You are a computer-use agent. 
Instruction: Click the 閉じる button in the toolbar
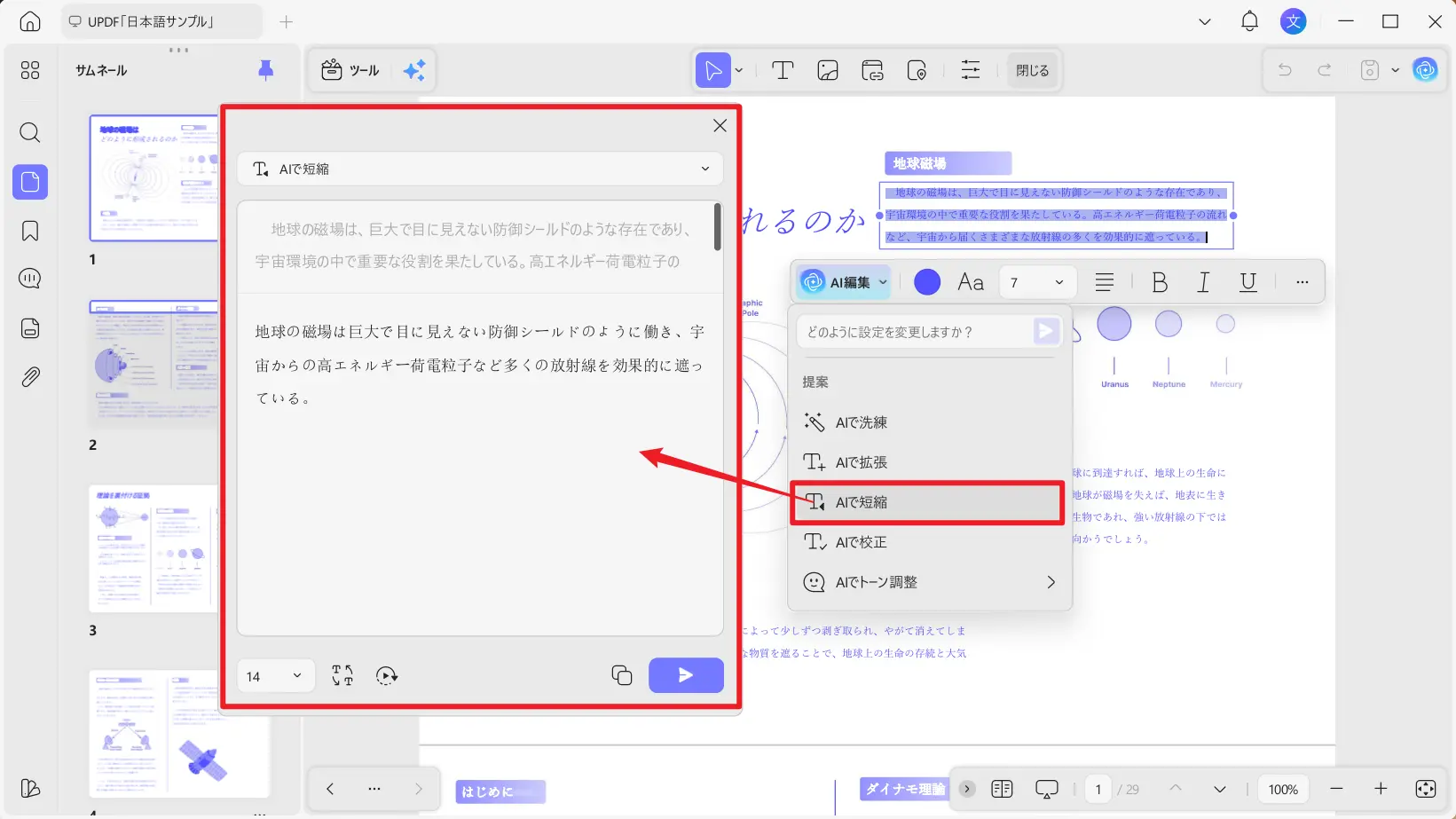(1032, 70)
